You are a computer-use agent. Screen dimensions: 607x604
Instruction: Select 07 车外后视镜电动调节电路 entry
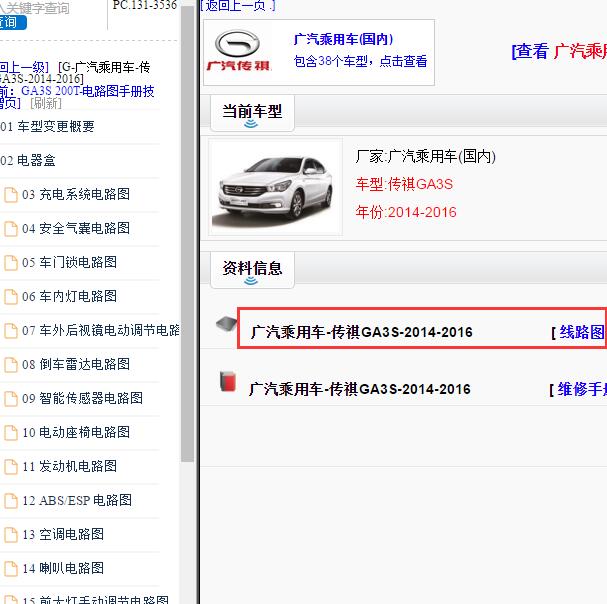(x=101, y=331)
